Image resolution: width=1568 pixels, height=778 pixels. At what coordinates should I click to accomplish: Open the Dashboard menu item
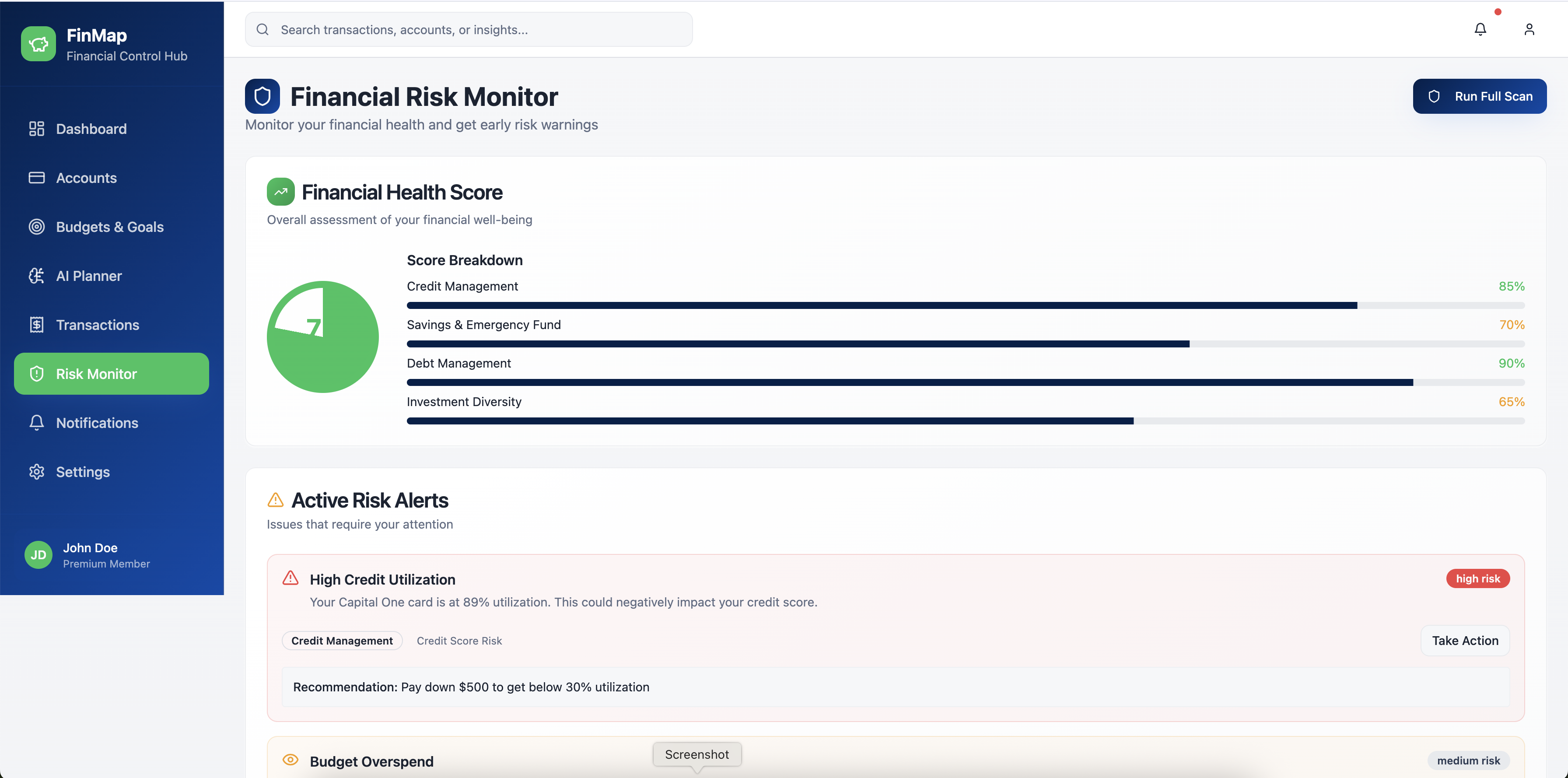coord(112,129)
